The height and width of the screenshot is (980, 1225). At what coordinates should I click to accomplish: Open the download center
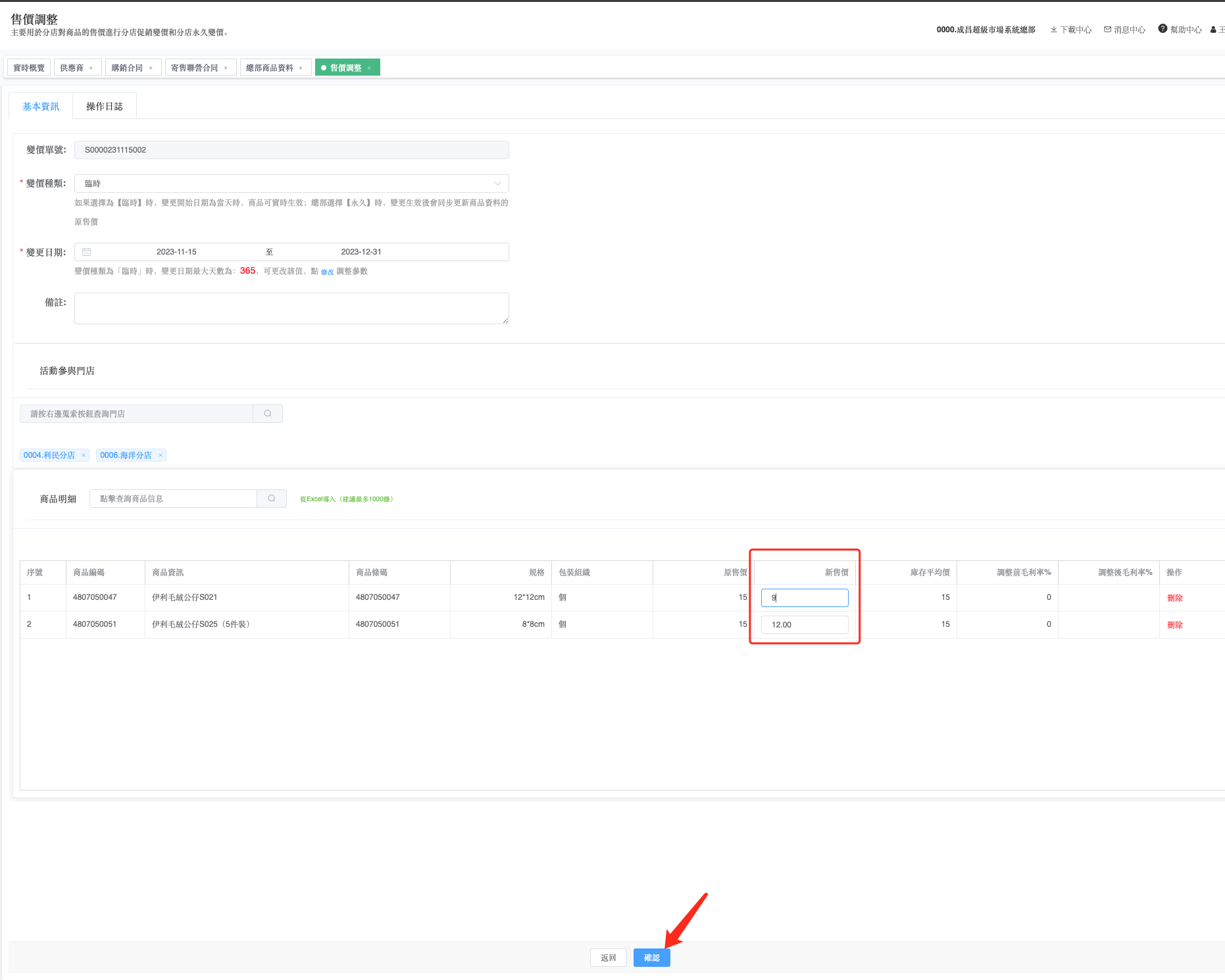coord(1070,30)
